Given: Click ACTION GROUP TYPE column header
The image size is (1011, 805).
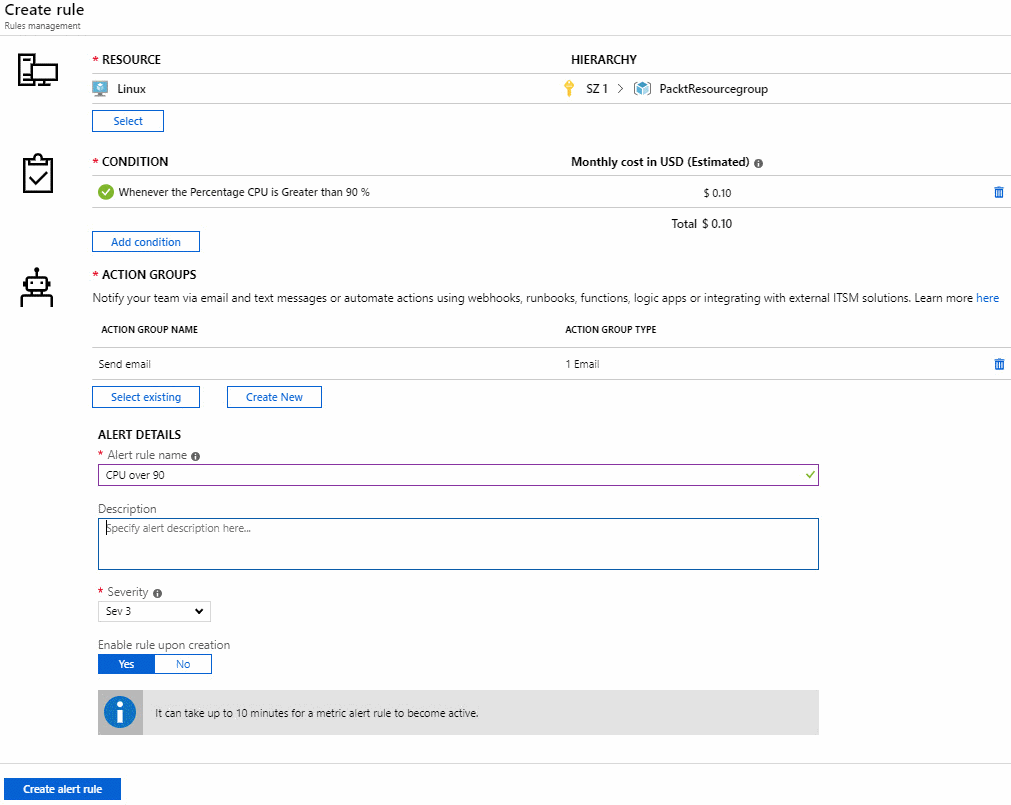Looking at the screenshot, I should [x=611, y=329].
